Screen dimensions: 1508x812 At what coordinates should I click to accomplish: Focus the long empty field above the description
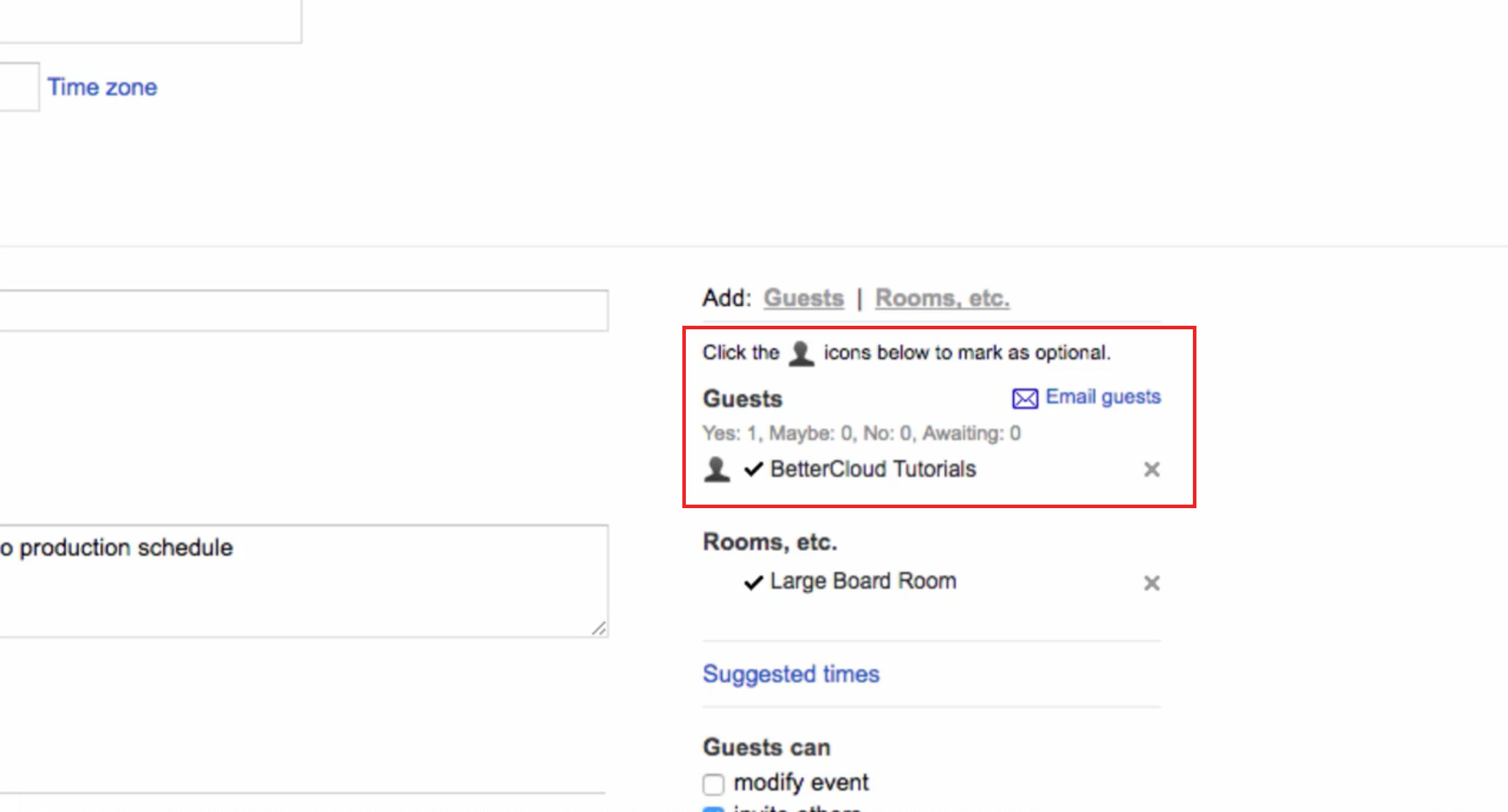[304, 310]
